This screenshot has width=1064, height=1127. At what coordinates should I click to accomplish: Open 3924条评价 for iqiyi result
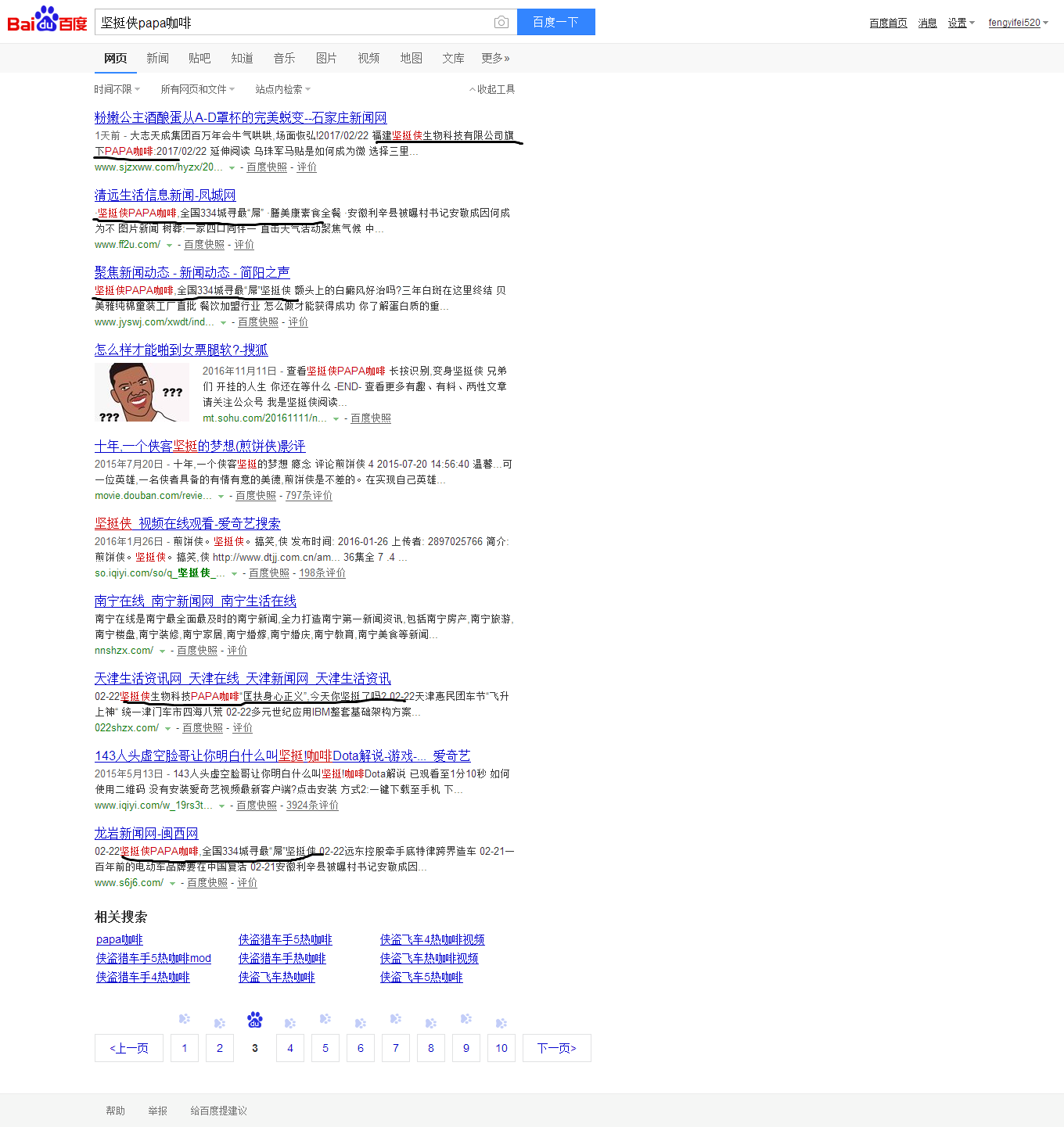[312, 806]
